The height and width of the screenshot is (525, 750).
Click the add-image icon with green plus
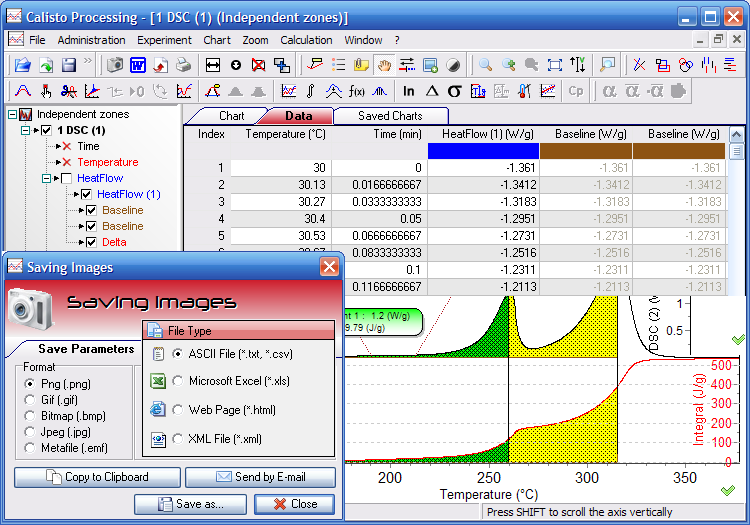(x=430, y=65)
